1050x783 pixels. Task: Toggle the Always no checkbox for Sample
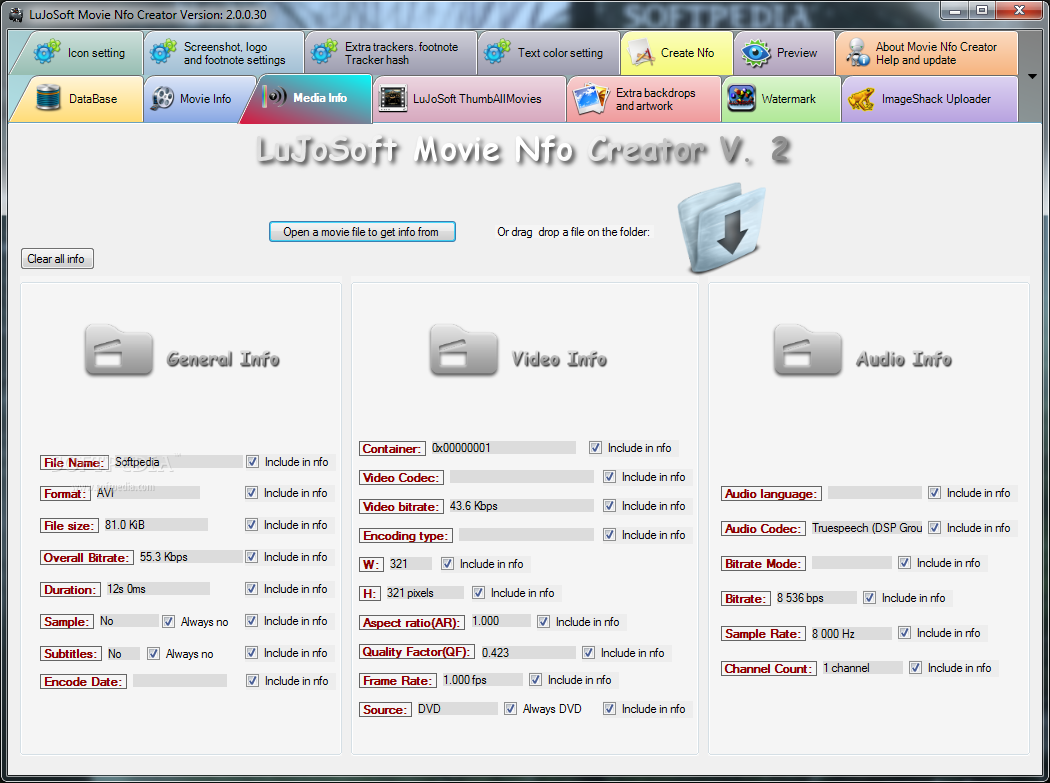pyautogui.click(x=169, y=622)
